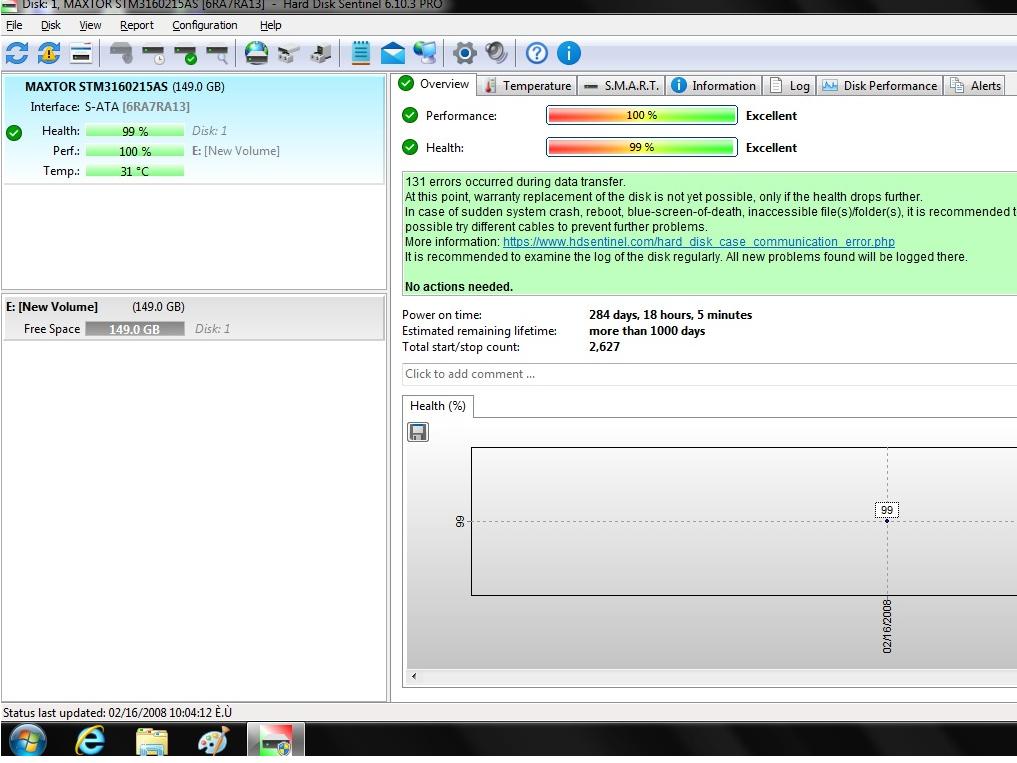
Task: Select the MAXTOR STM3160215AS disk entry
Action: pos(193,130)
